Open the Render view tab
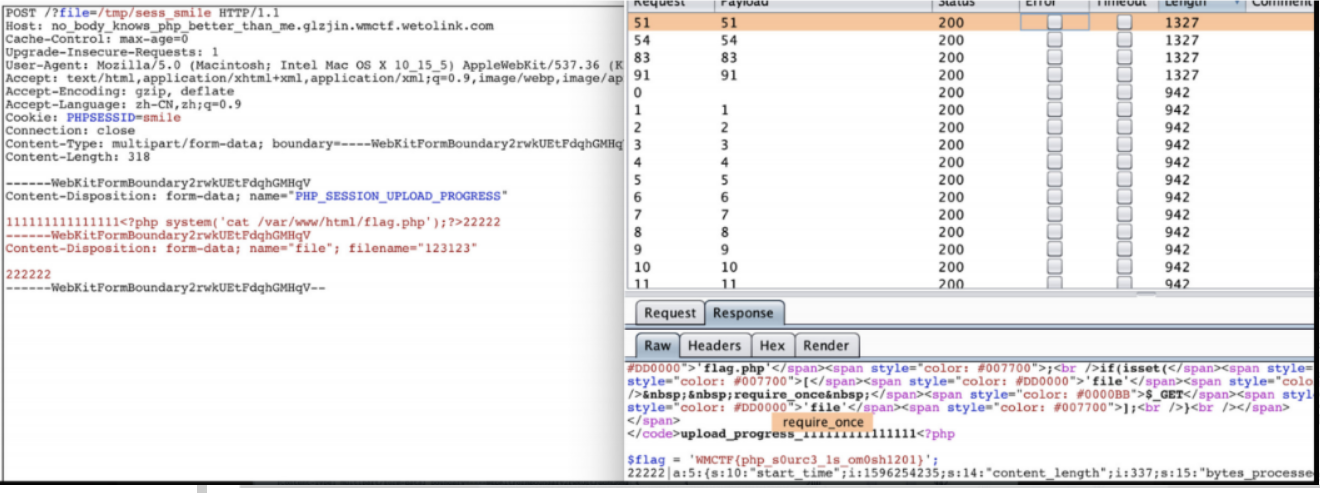This screenshot has width=1320, height=493. click(x=825, y=345)
